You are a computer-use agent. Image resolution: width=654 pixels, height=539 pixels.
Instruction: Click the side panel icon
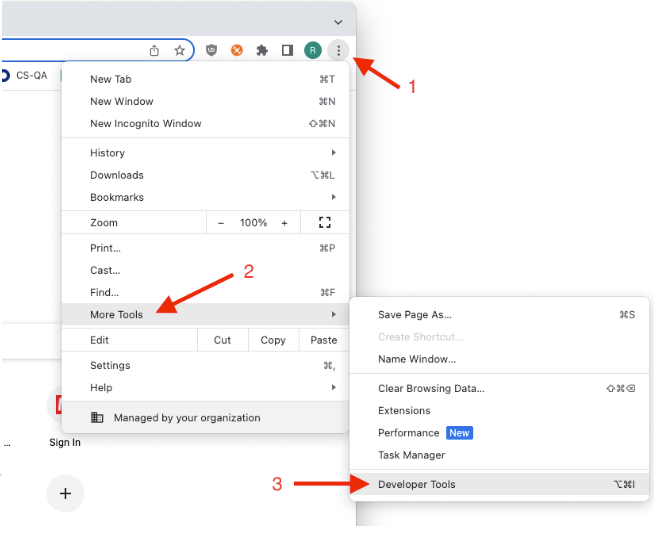click(x=287, y=50)
